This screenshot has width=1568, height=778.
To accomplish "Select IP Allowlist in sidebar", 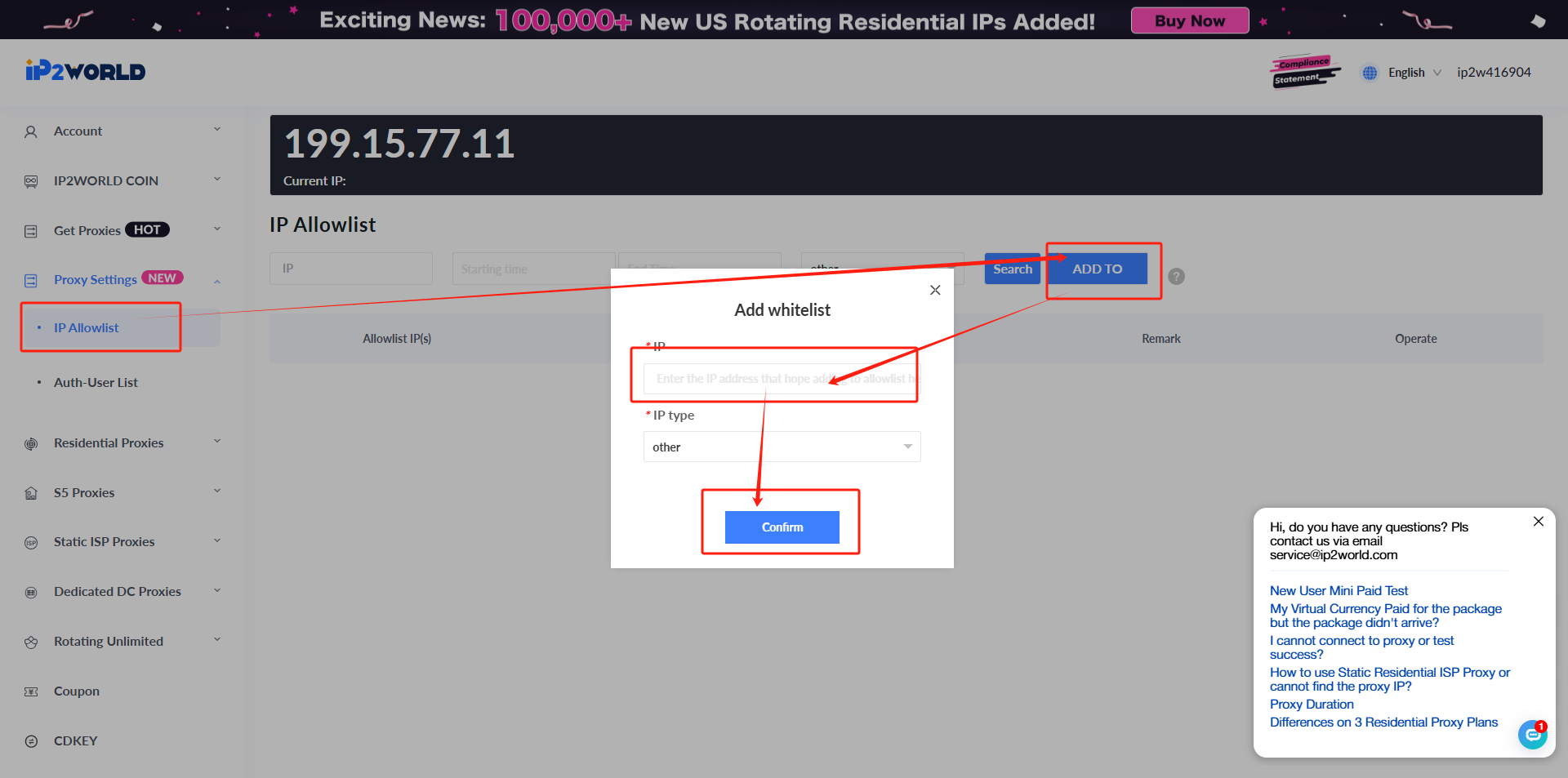I will [86, 327].
